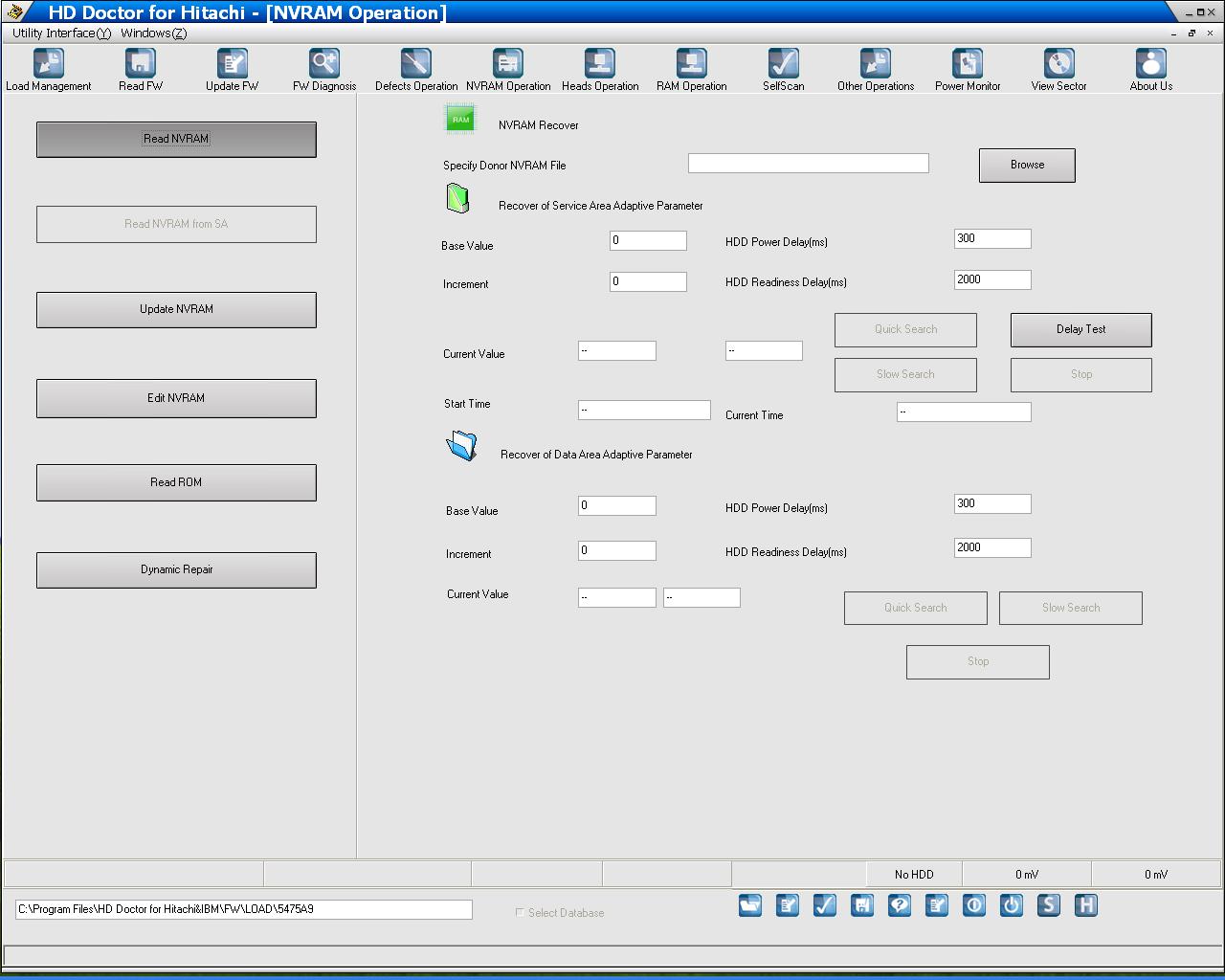Click the Data Area Increment field
Screen dimensions: 1225x980
click(617, 550)
